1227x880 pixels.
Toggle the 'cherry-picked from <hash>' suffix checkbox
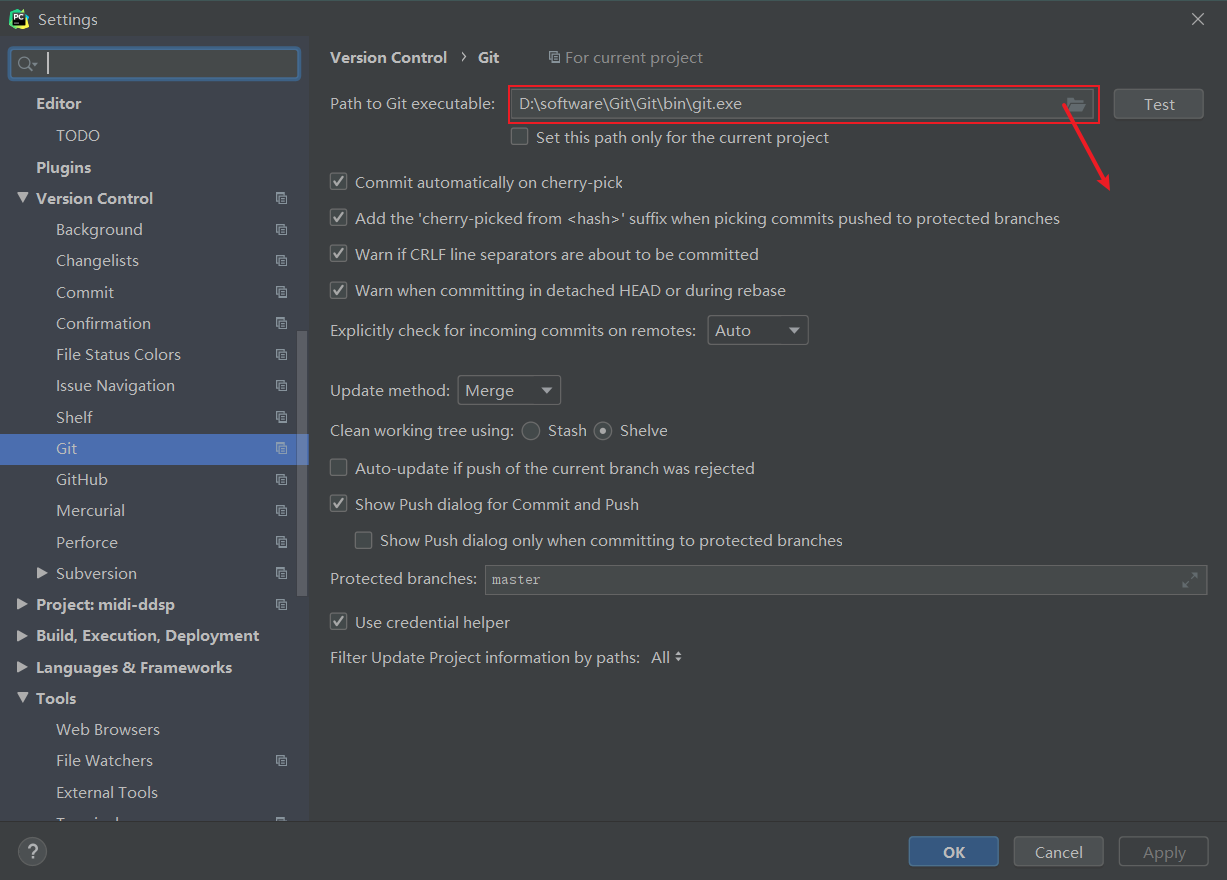[338, 218]
